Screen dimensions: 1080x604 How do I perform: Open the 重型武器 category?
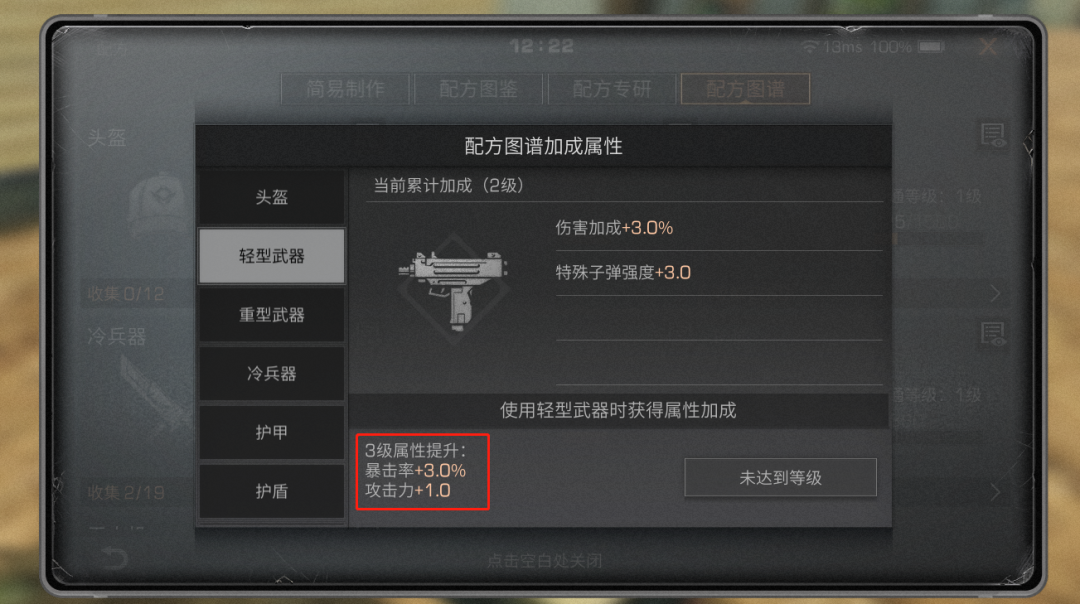click(271, 315)
